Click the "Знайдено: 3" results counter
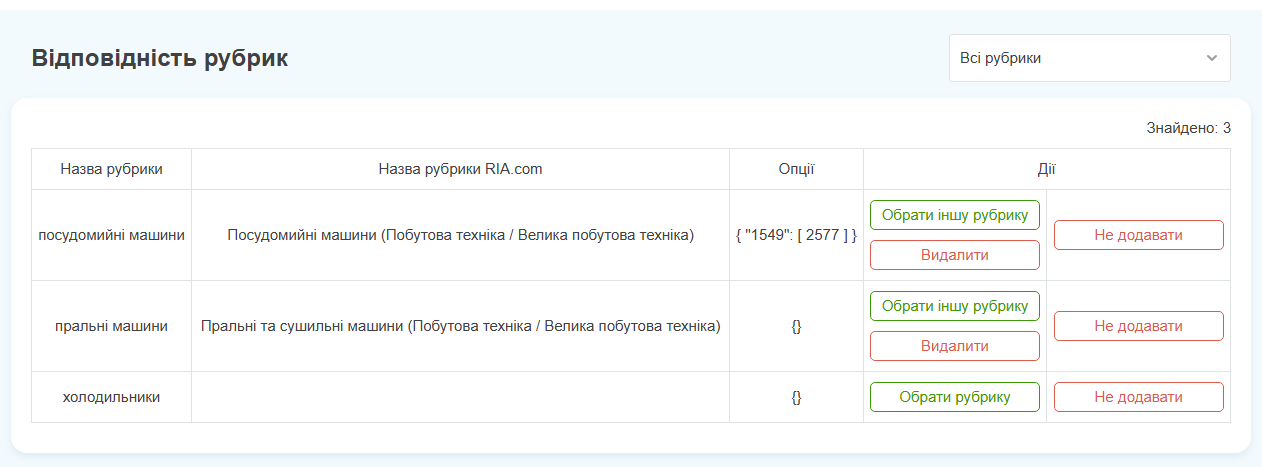This screenshot has width=1262, height=467. coord(1189,128)
